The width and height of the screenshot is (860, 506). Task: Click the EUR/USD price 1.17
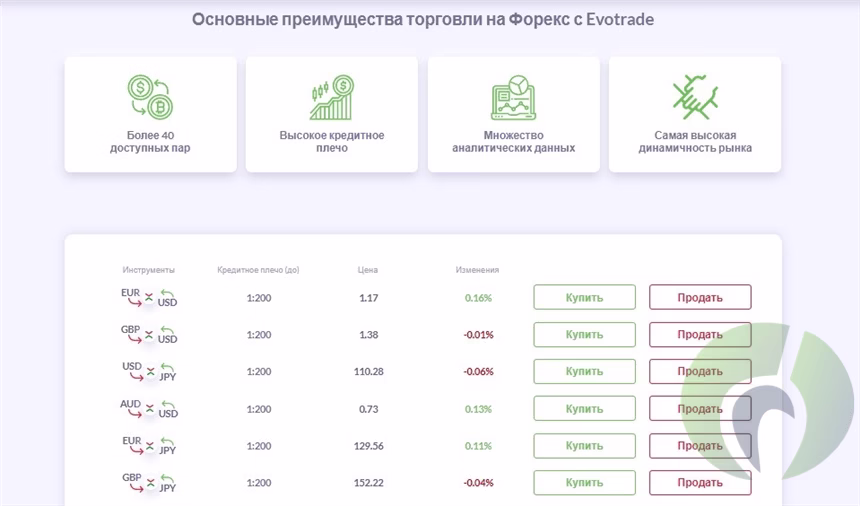[369, 298]
